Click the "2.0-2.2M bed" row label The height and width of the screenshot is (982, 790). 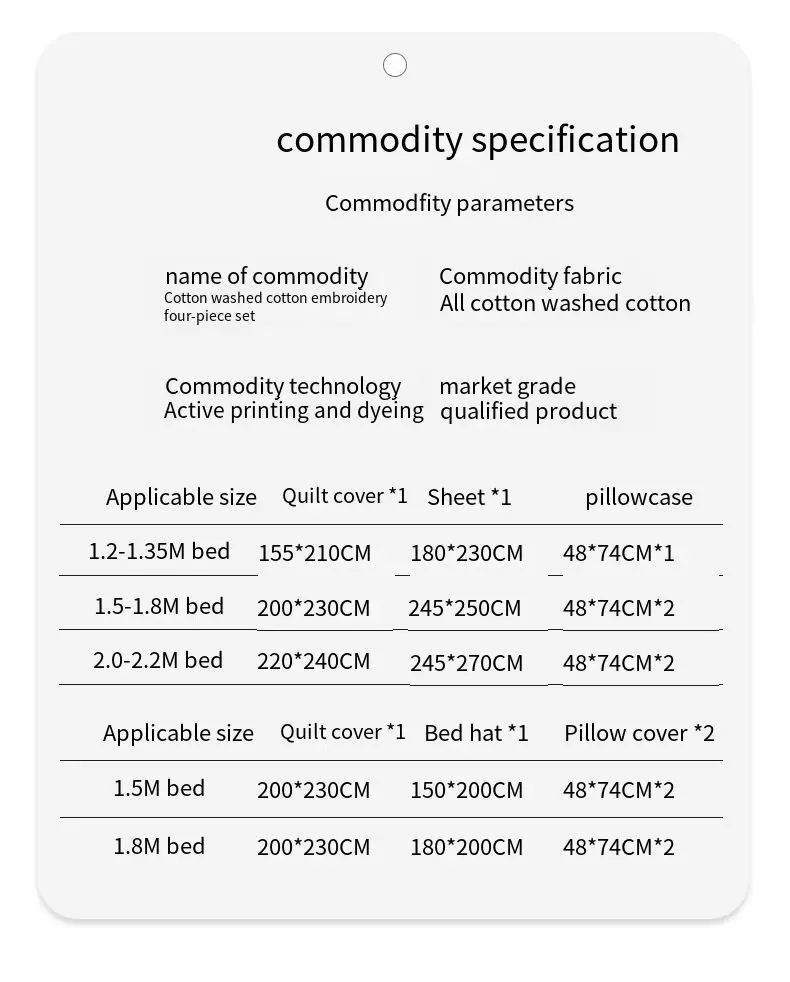[x=158, y=660]
